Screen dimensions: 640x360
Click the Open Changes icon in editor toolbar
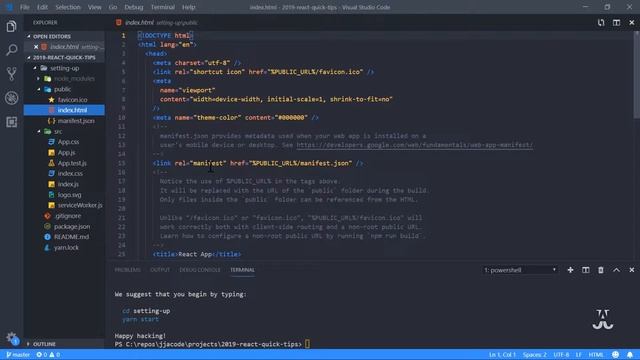[x=601, y=22]
